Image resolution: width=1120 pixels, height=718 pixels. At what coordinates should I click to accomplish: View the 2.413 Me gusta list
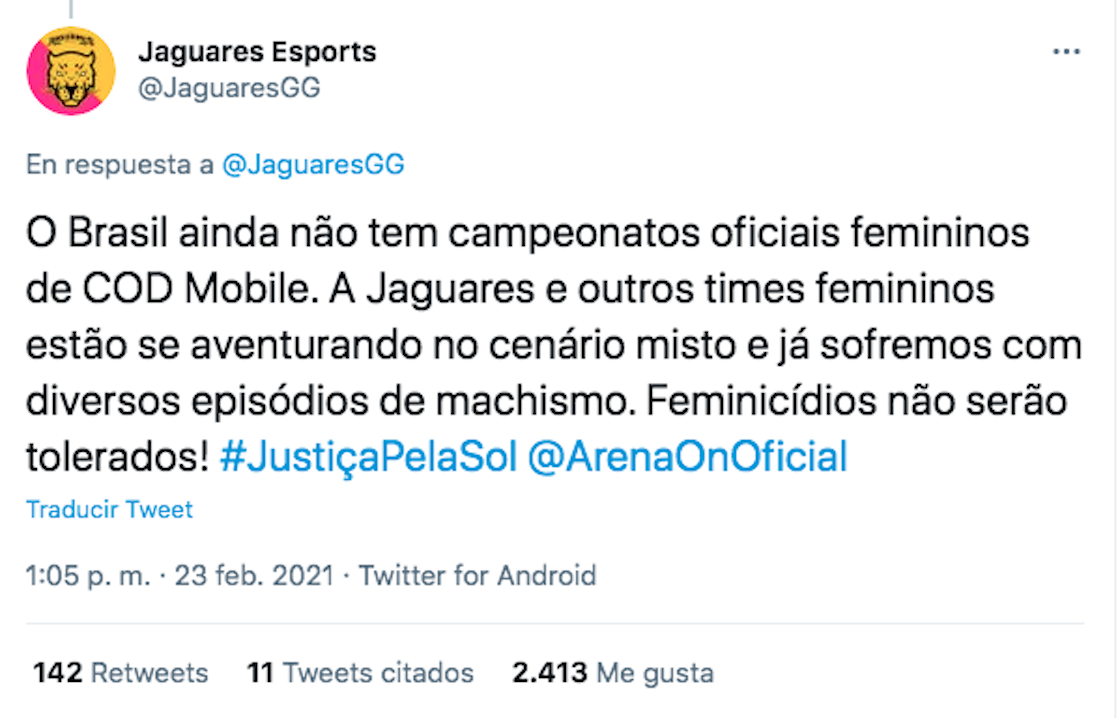pyautogui.click(x=613, y=672)
